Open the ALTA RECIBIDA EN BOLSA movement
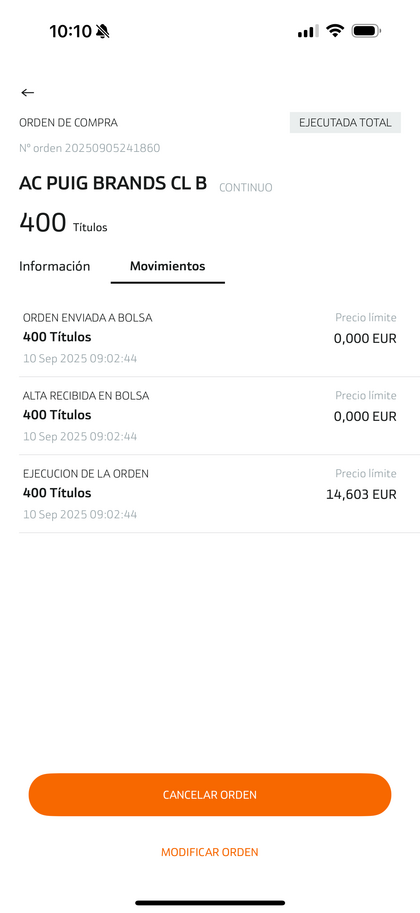The height and width of the screenshot is (913, 420). click(219, 416)
